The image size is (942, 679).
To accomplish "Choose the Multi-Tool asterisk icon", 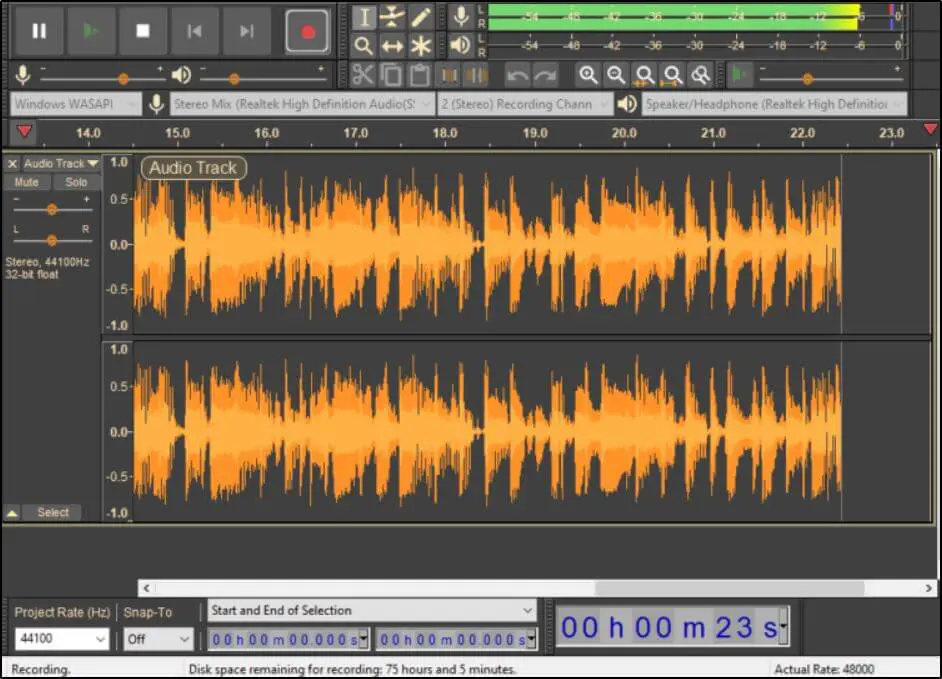I will pyautogui.click(x=421, y=46).
